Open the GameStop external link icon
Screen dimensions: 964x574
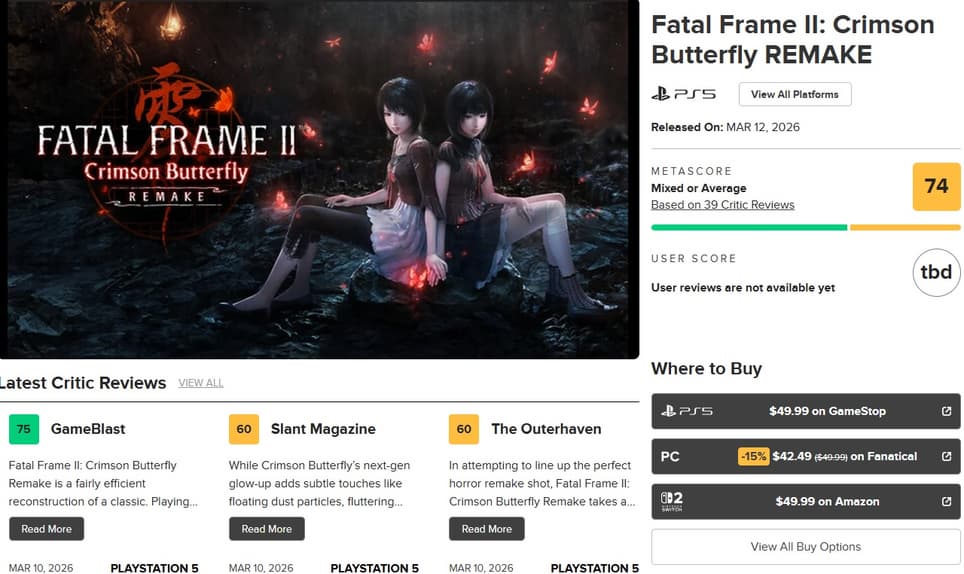(946, 411)
